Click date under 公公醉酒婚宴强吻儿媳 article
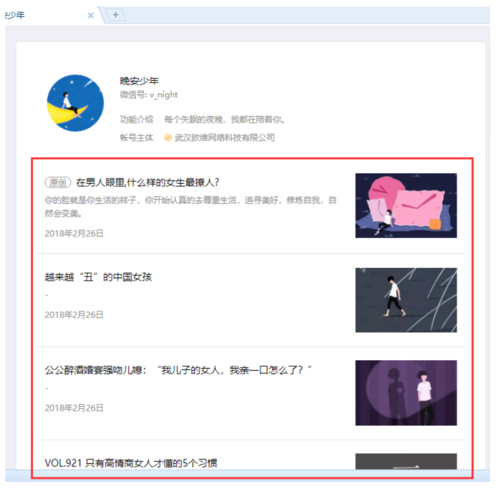This screenshot has width=500, height=491. (74, 408)
